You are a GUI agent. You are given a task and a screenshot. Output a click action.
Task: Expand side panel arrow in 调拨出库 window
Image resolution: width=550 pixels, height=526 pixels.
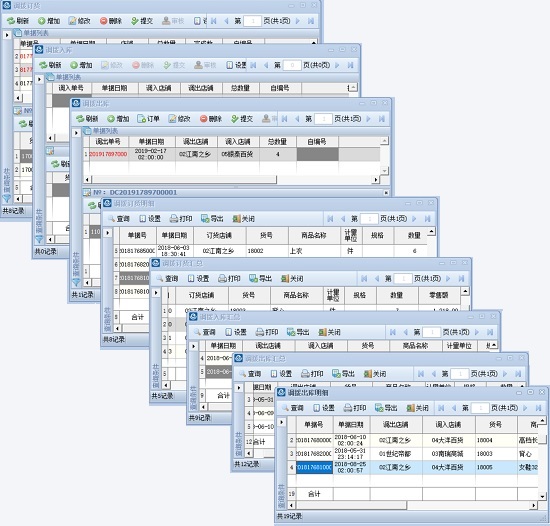76,133
